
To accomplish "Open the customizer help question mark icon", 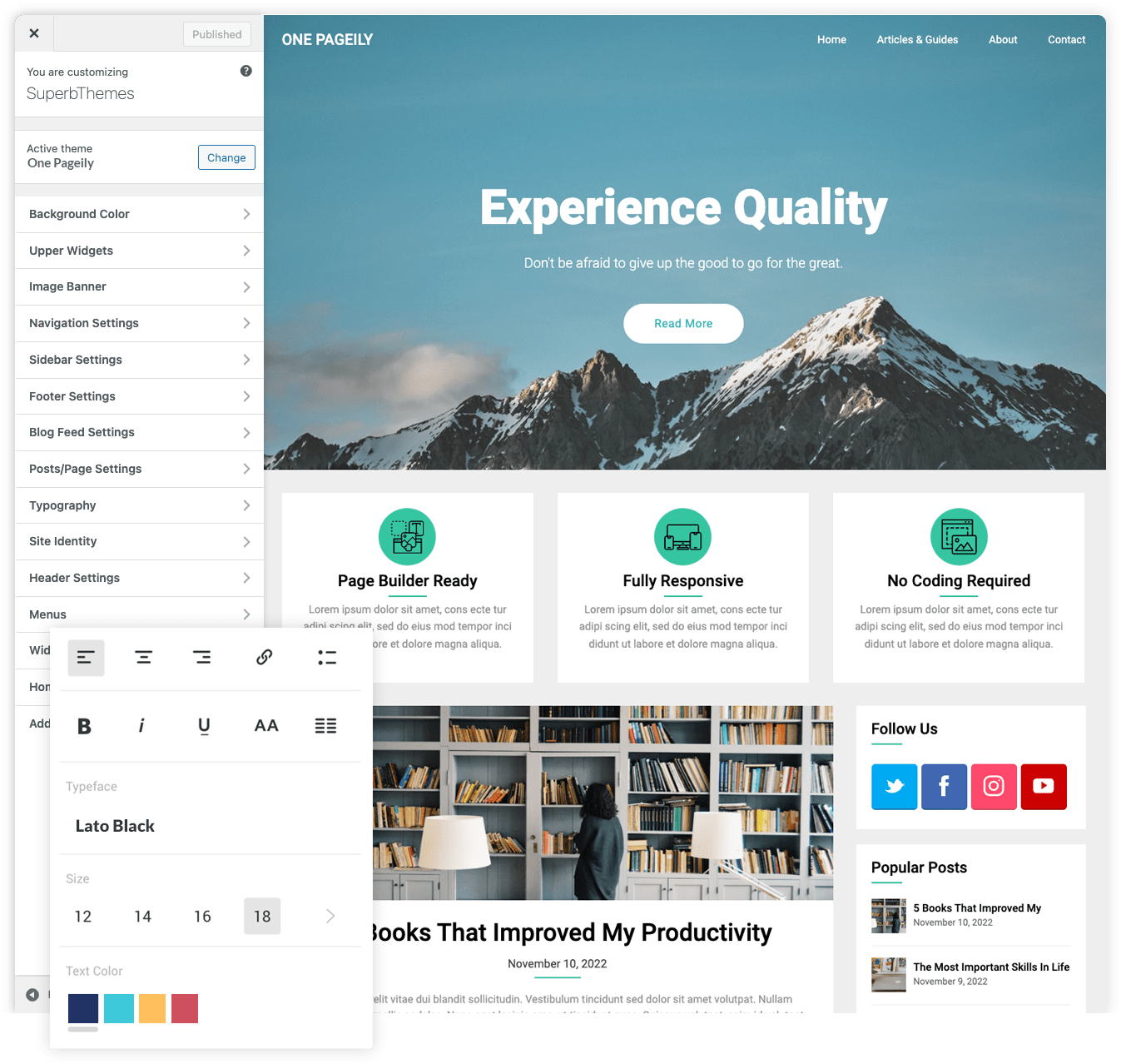I will [x=246, y=71].
